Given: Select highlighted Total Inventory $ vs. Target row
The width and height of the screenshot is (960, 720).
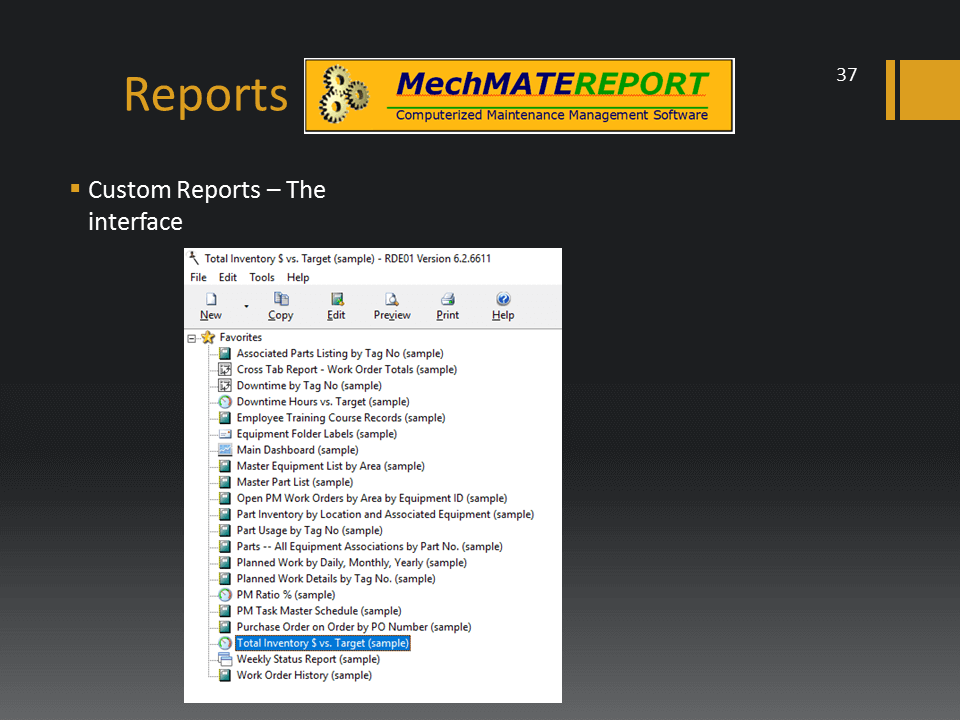Looking at the screenshot, I should [x=323, y=643].
